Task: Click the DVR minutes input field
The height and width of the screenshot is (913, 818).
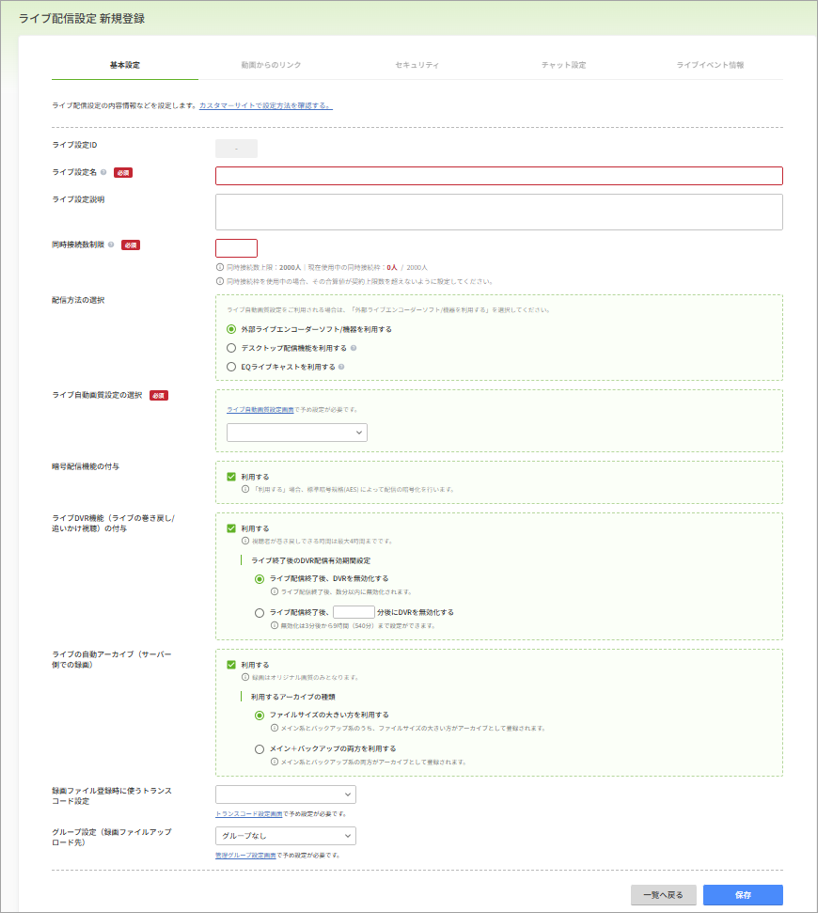Action: coord(354,612)
